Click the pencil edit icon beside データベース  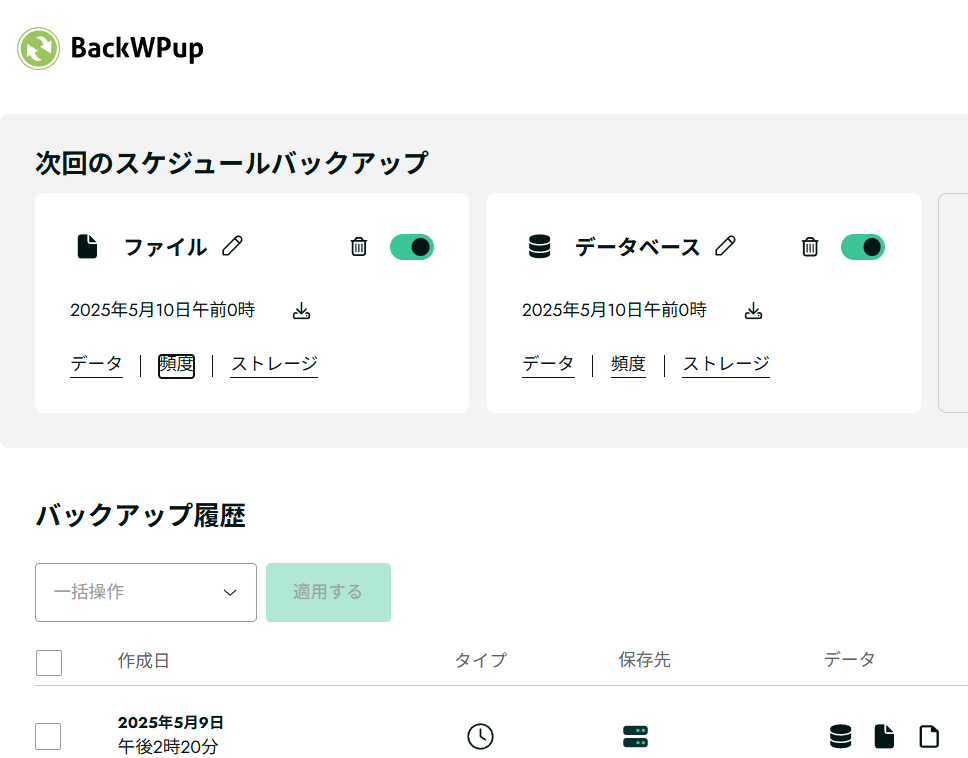[x=726, y=246]
